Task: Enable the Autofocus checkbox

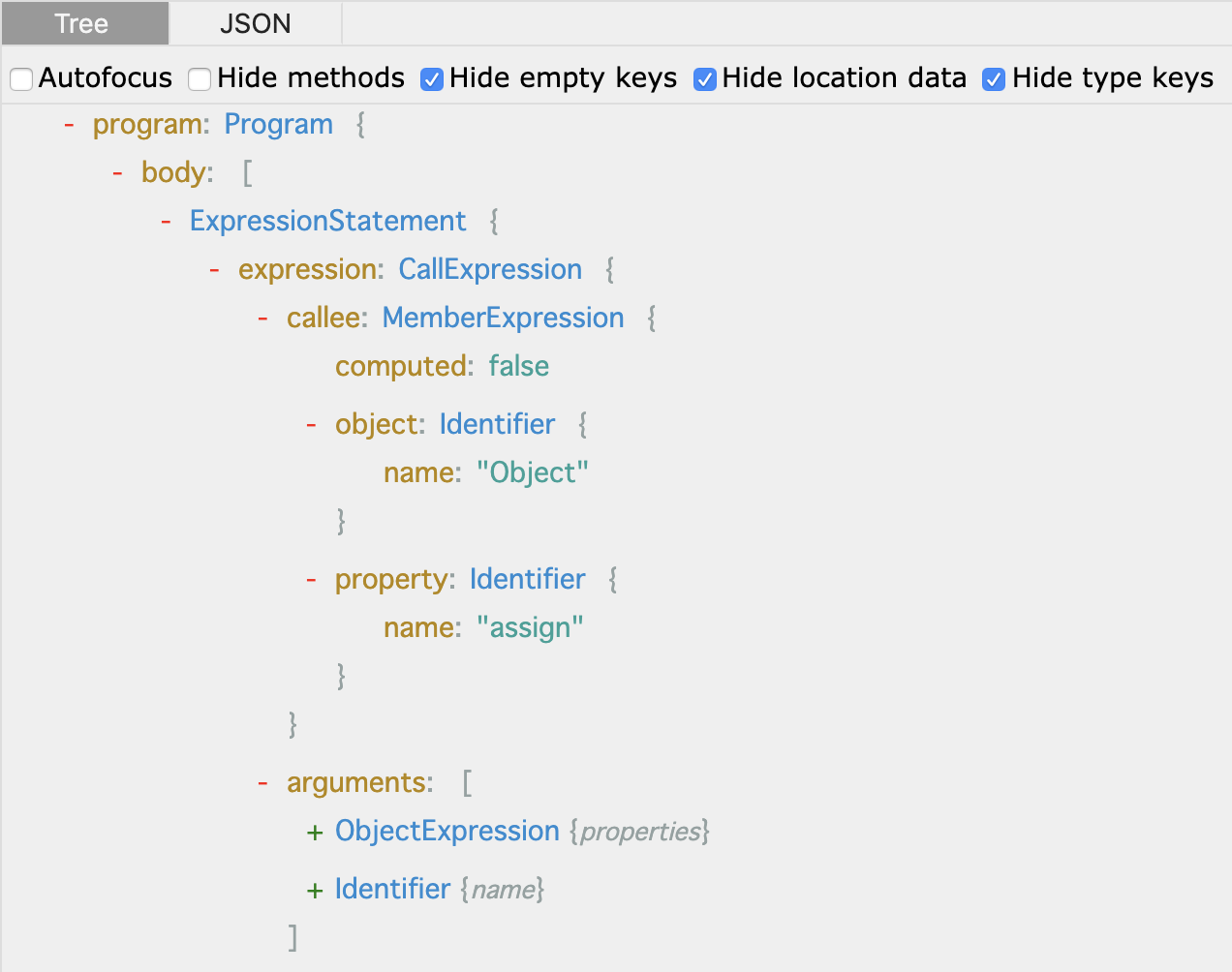Action: coord(21,79)
